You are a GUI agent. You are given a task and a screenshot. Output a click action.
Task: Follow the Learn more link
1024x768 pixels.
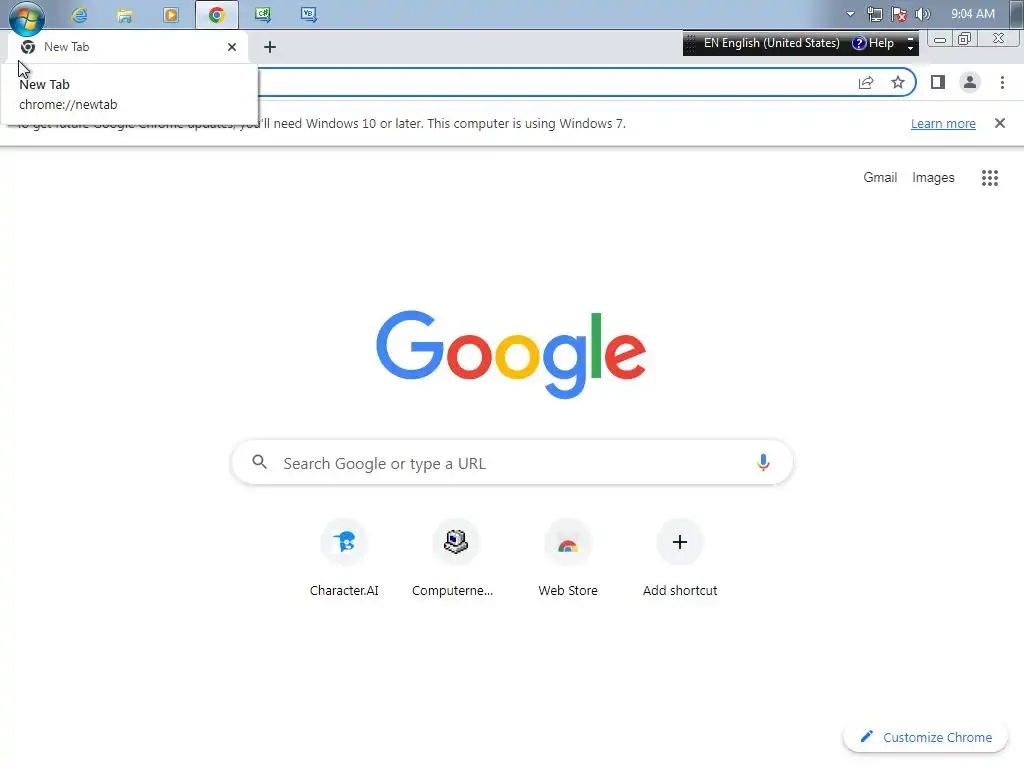click(943, 123)
